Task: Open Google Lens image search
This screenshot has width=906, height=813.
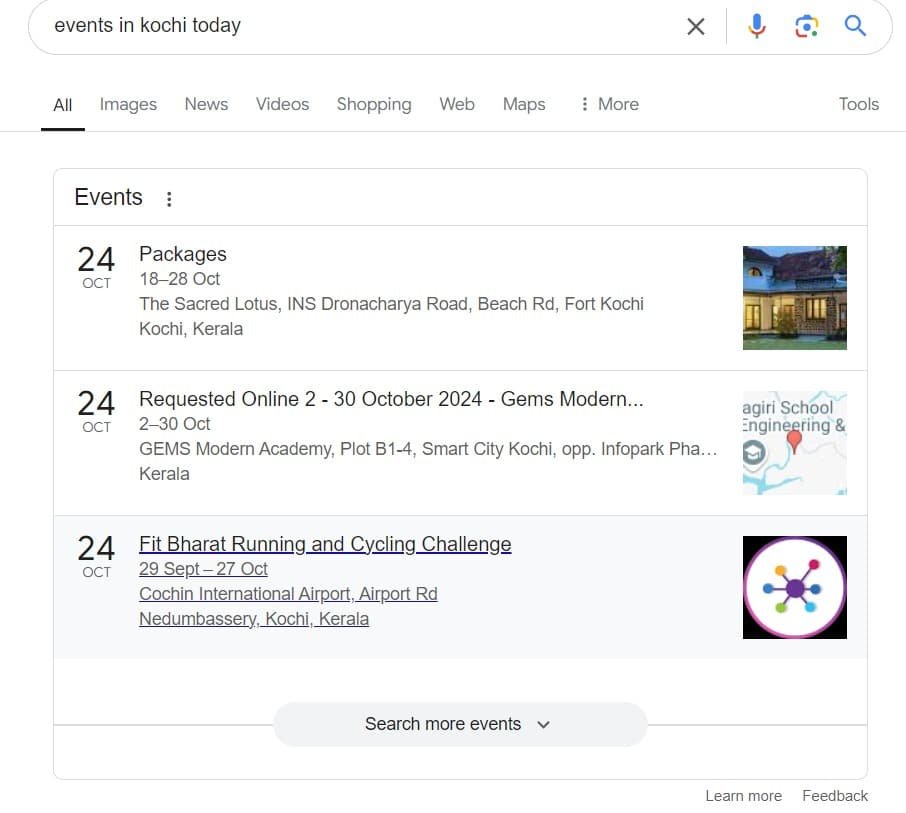Action: 806,26
